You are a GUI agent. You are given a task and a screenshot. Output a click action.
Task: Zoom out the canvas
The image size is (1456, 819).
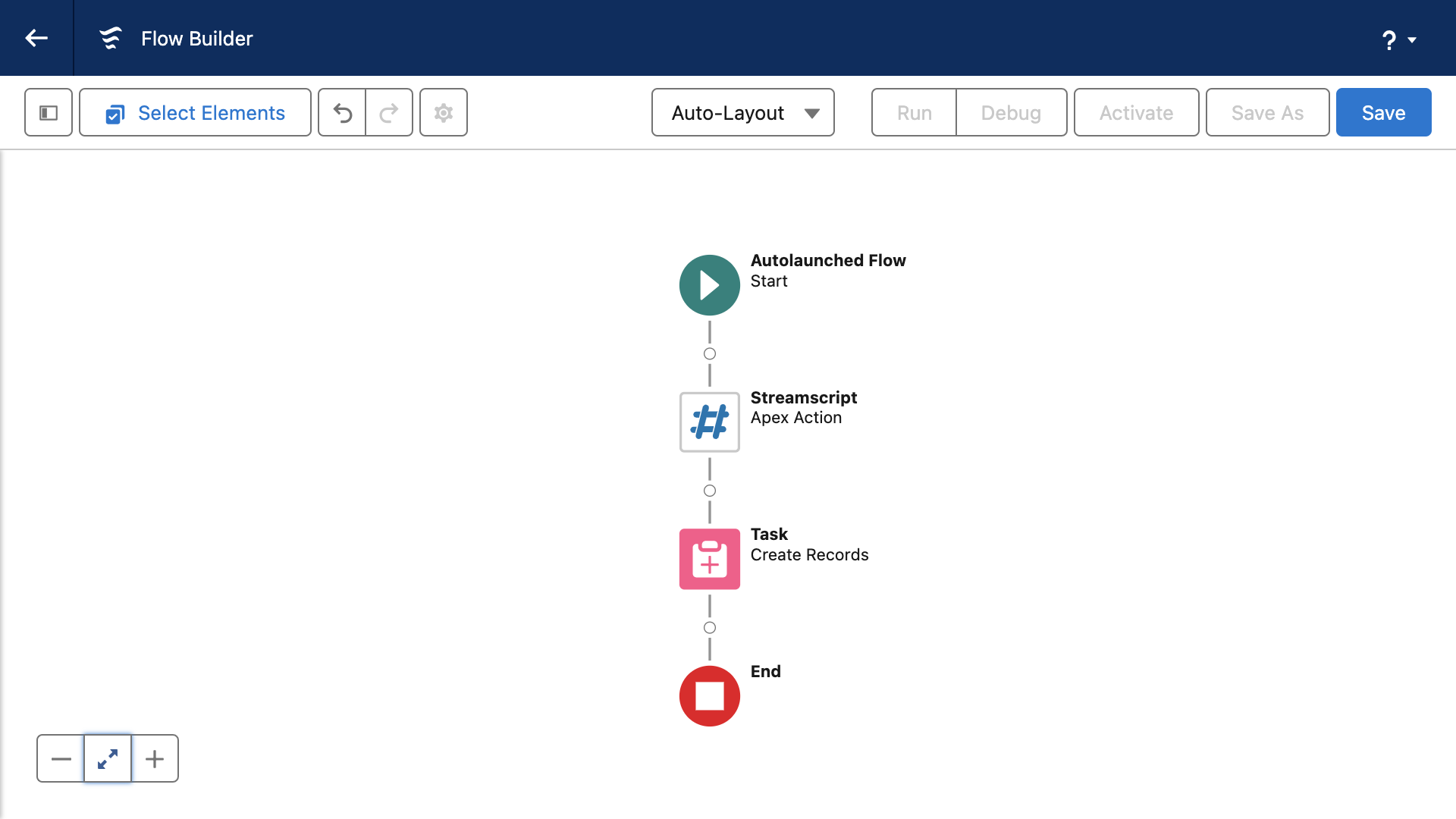(x=61, y=758)
